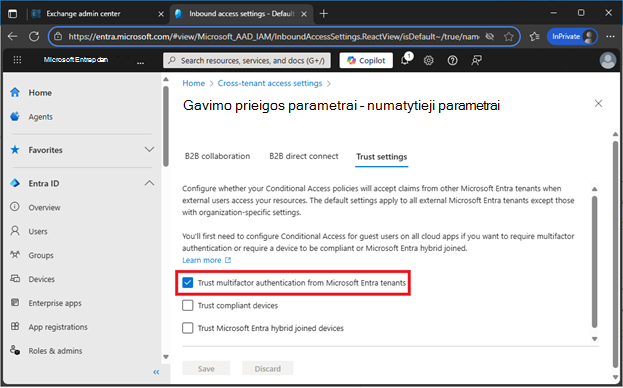Click the sidebar scrollbar down arrow
This screenshot has width=623, height=388.
coord(166,357)
